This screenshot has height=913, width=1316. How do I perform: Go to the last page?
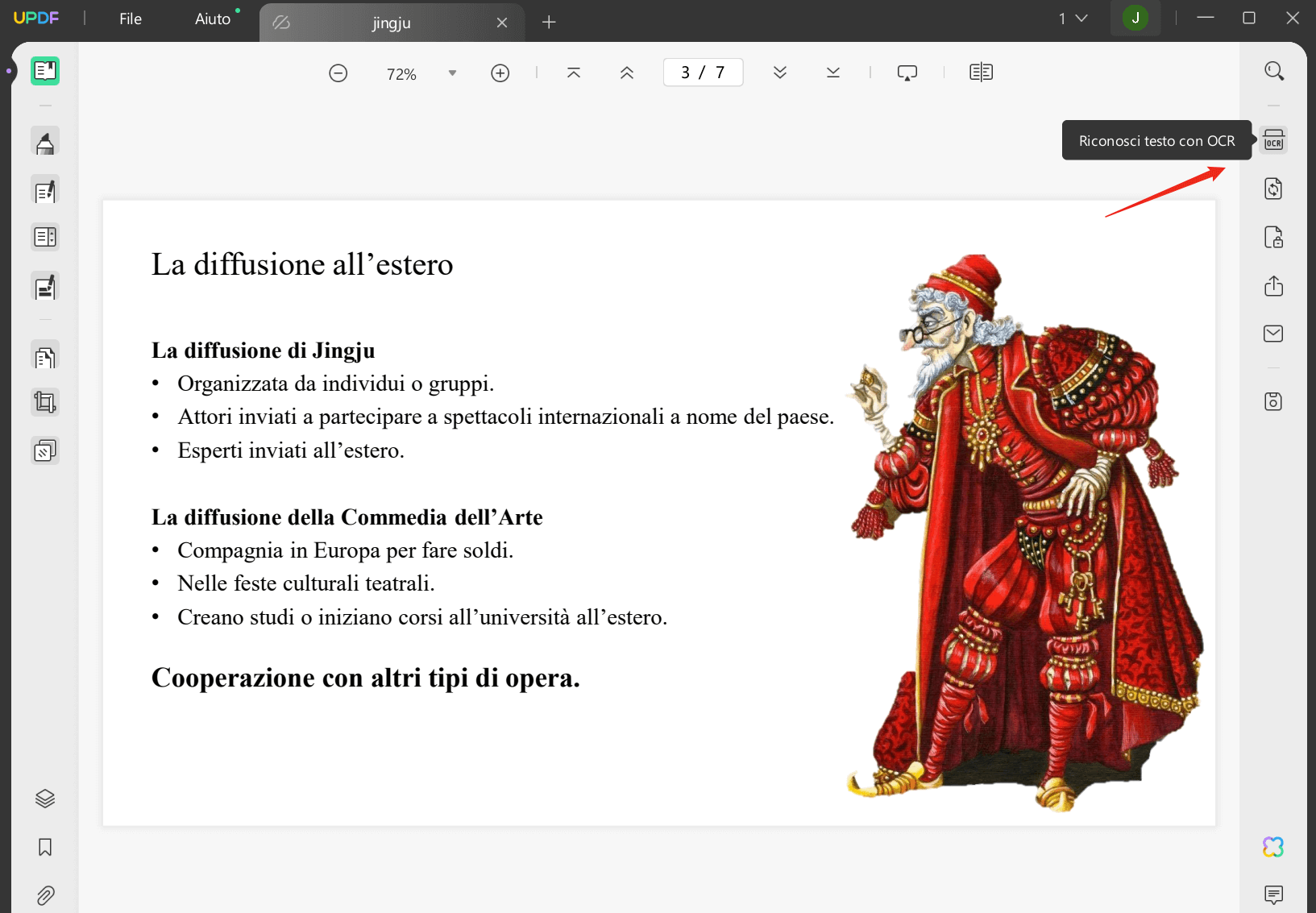[x=833, y=73]
